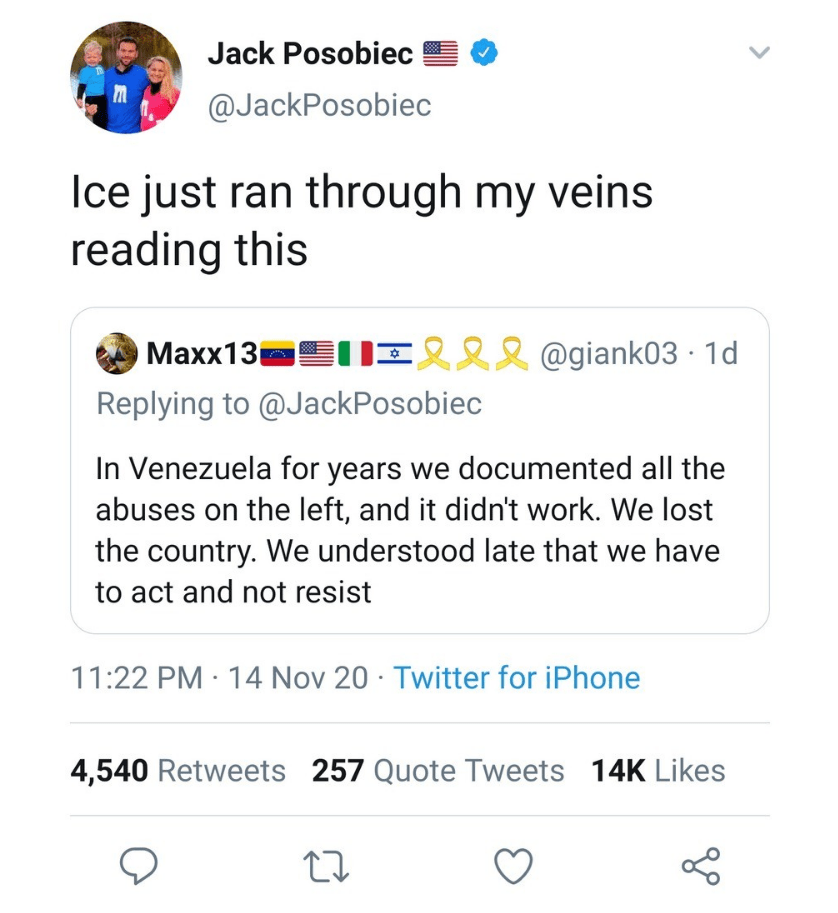This screenshot has height=913, width=838.
Task: View the 257 Quote Tweets
Action: click(438, 770)
